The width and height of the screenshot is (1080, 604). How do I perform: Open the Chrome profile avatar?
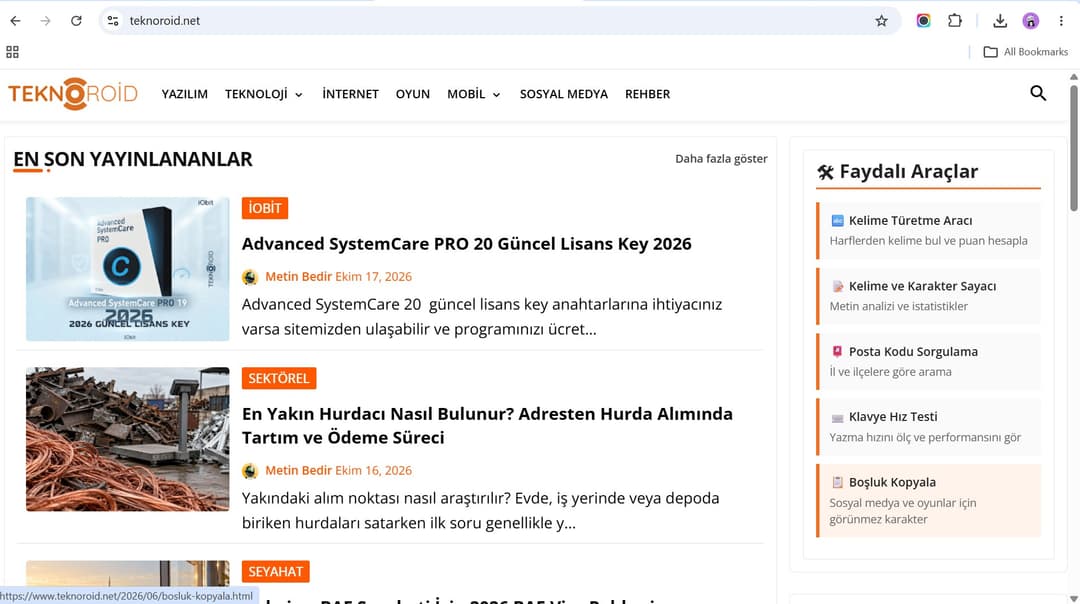pyautogui.click(x=1030, y=21)
